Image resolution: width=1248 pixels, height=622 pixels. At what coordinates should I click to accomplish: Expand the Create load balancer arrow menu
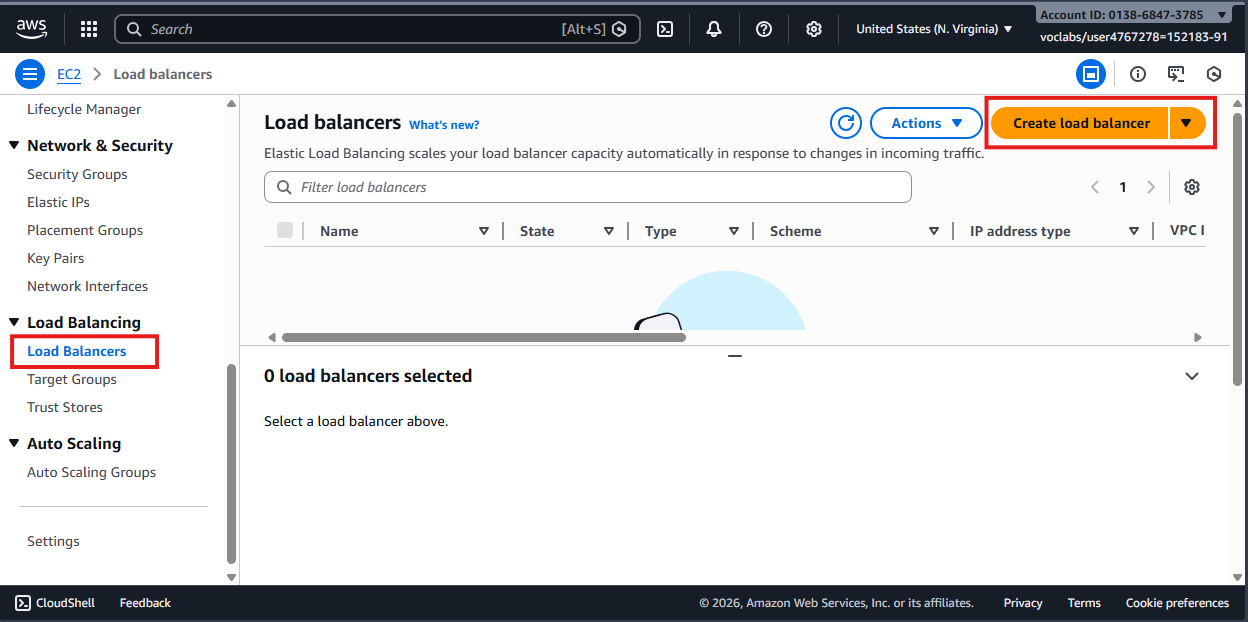[1186, 123]
